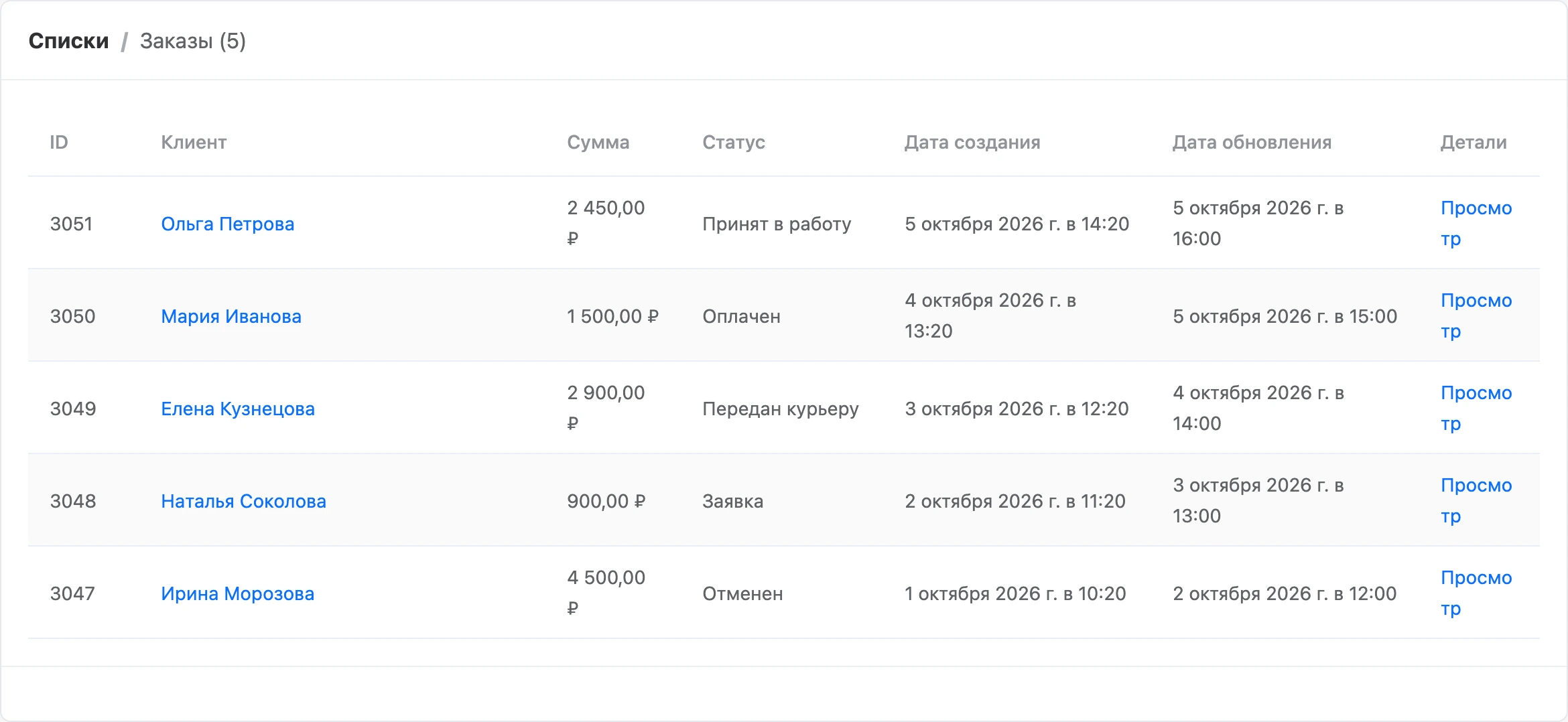Screen dimensions: 1568x722
Task: Click the Статус column header
Action: (x=734, y=142)
